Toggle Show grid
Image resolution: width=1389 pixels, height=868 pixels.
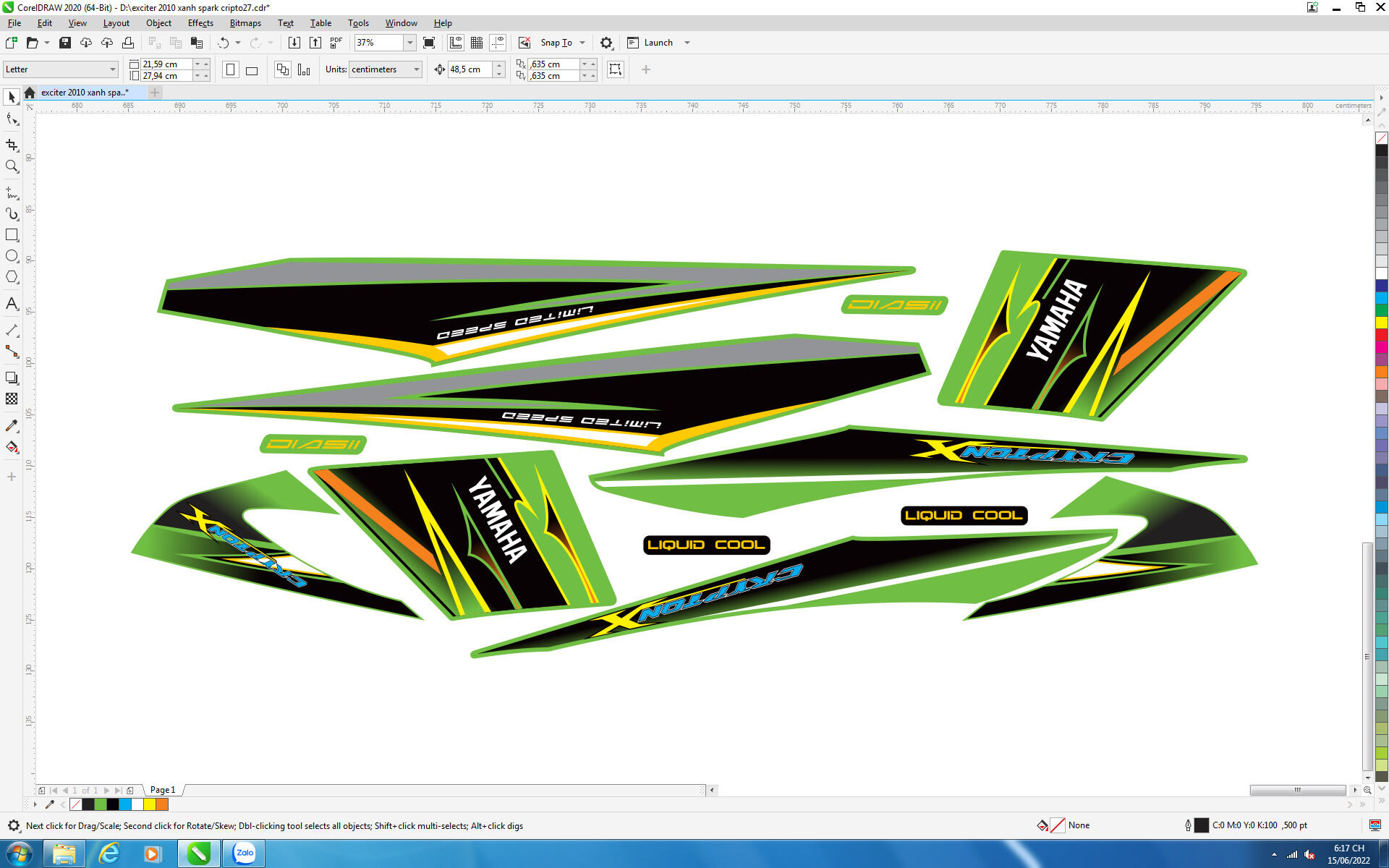point(477,43)
